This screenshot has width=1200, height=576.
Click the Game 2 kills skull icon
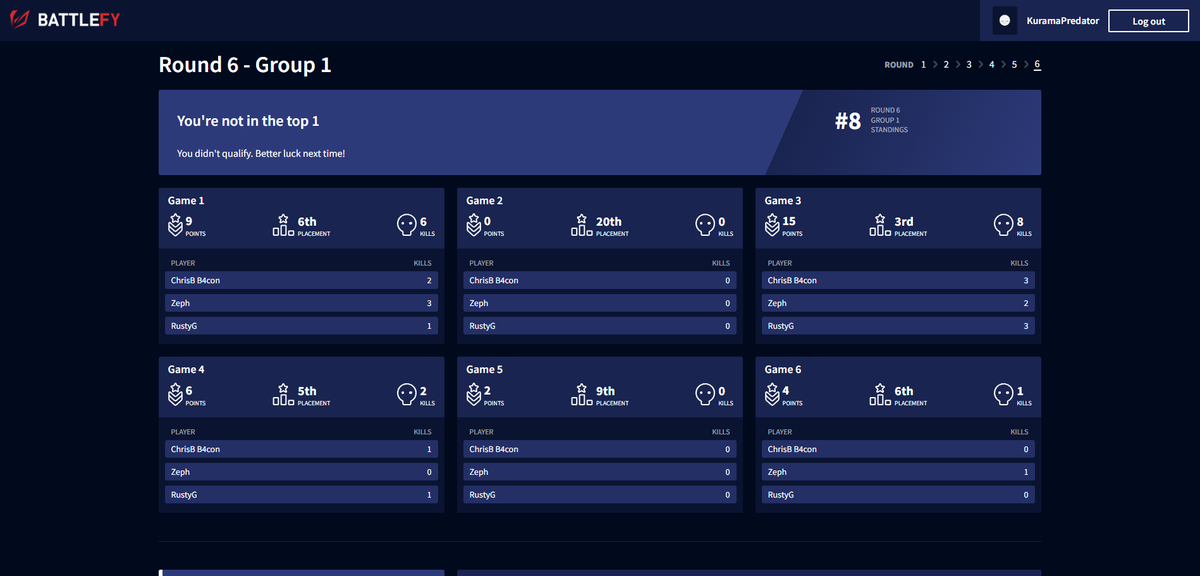click(x=706, y=226)
